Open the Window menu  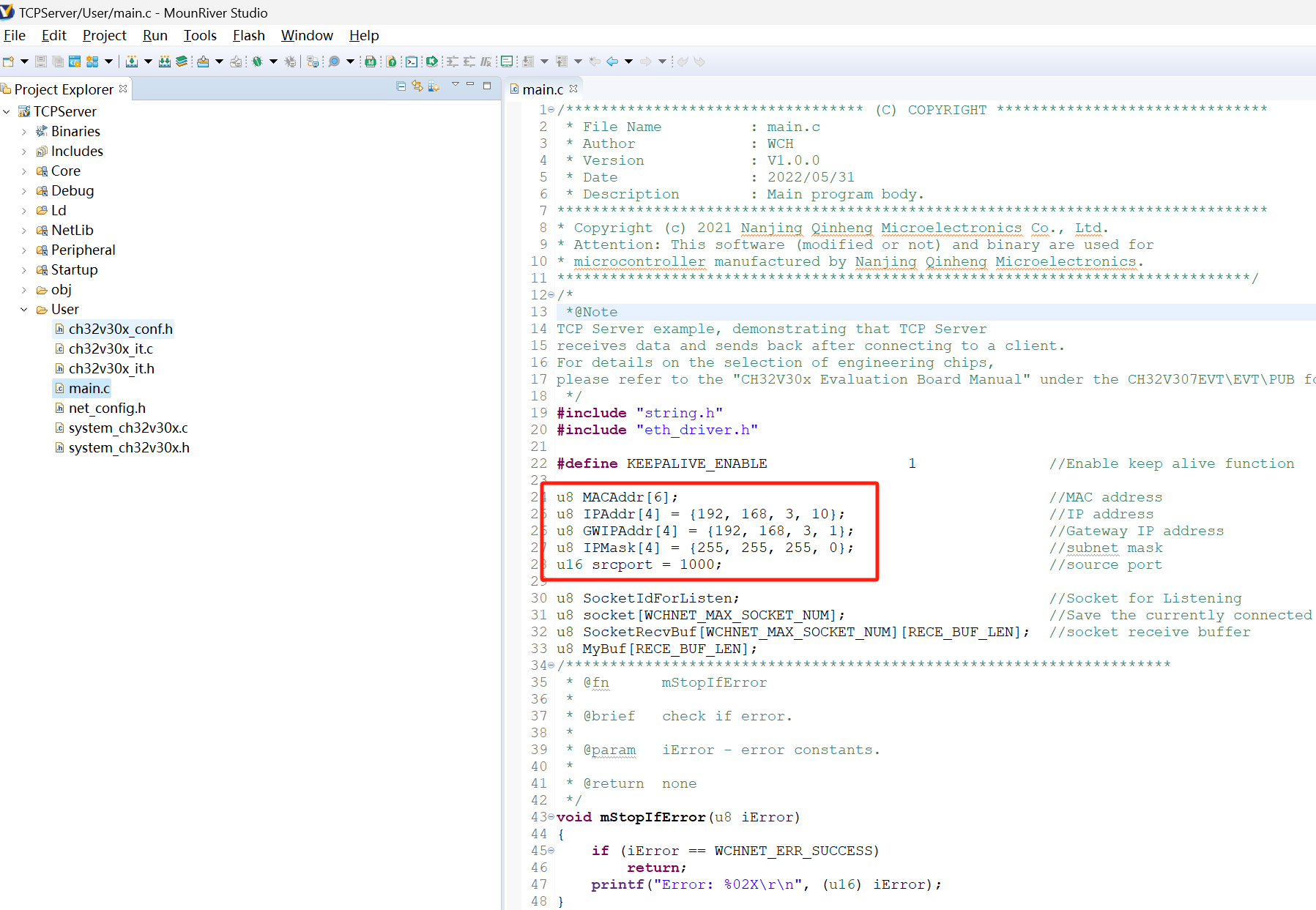(307, 35)
